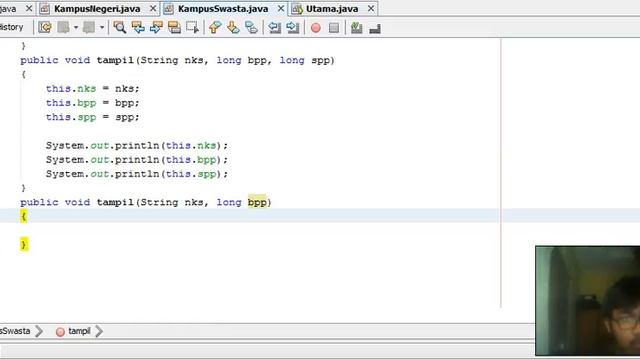Image resolution: width=640 pixels, height=360 pixels.
Task: Toggle Rectangular Selection icon
Action: click(192, 27)
